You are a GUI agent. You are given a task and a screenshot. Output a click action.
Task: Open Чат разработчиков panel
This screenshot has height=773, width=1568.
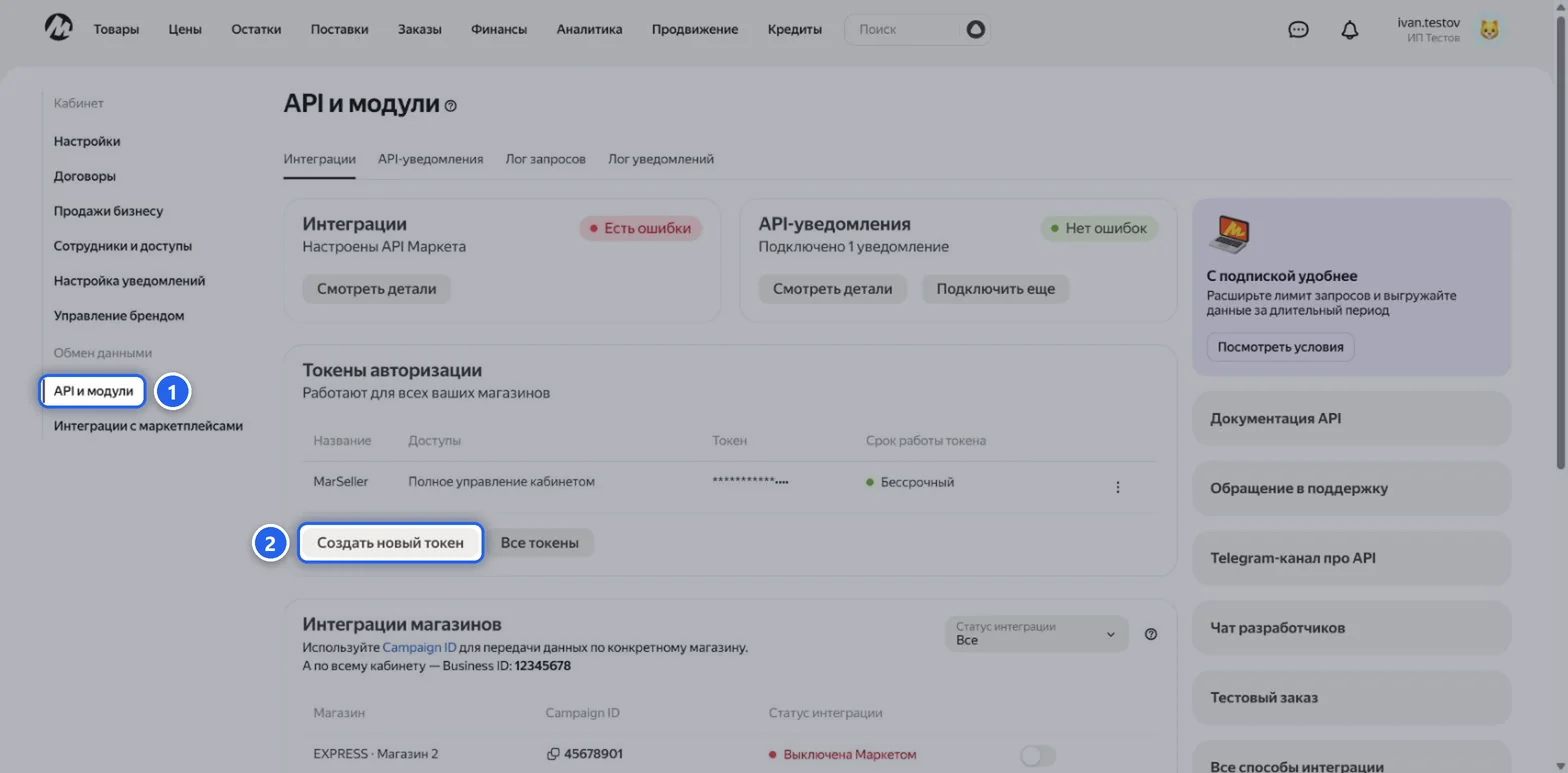tap(1352, 628)
